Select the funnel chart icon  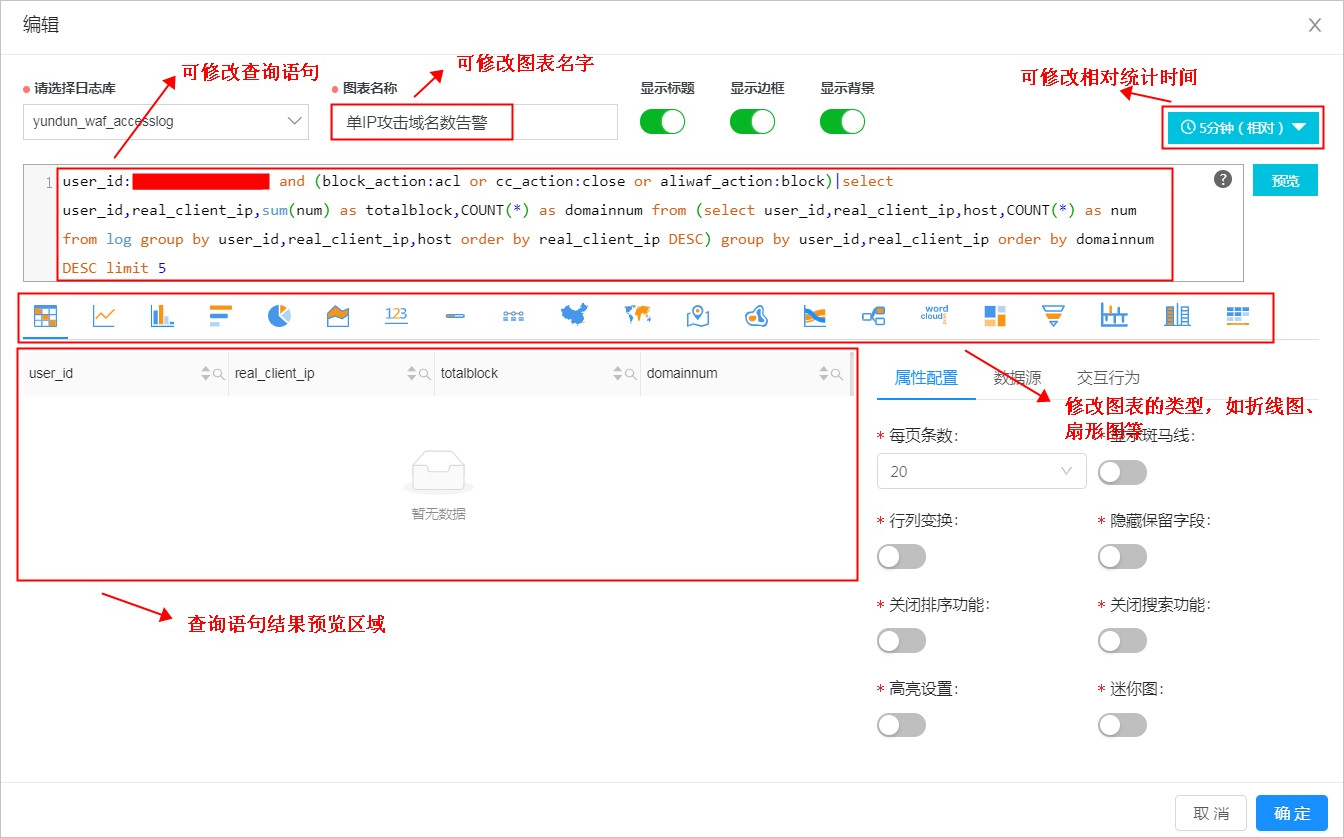point(1053,316)
